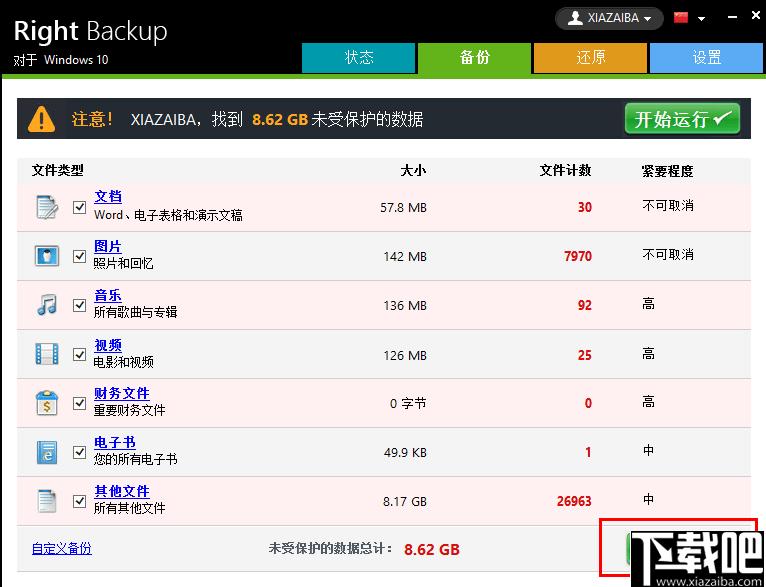Click the 57.8 MB size value
The image size is (766, 587).
[404, 208]
